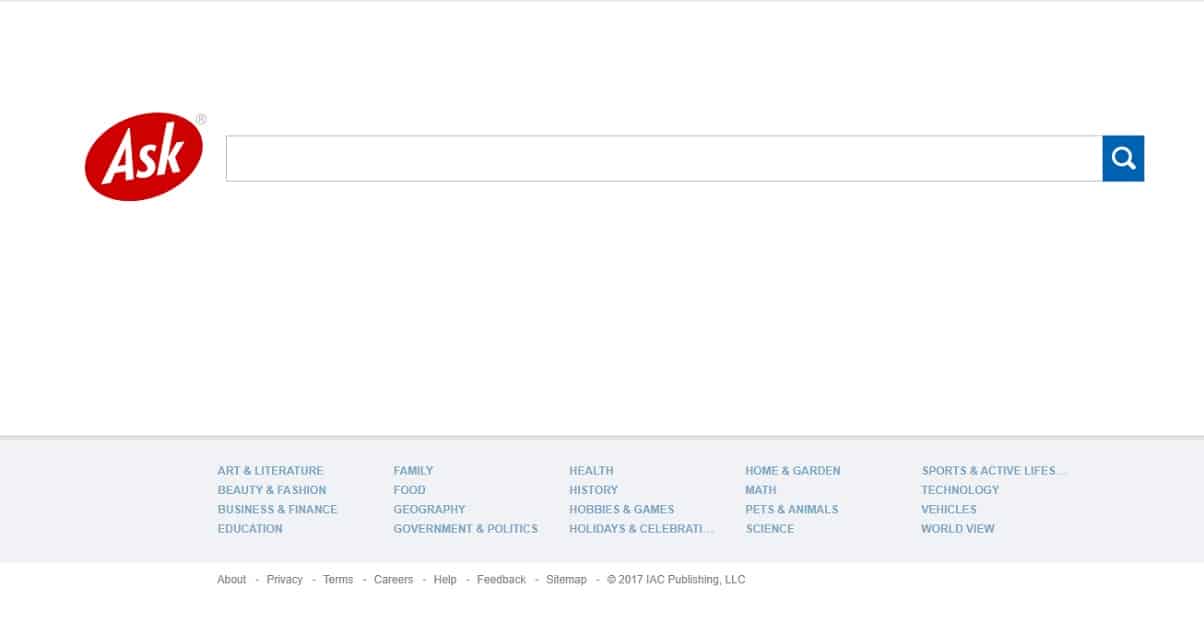Screen dimensions: 1204x635
Task: Open the Geography category
Action: pyautogui.click(x=429, y=509)
